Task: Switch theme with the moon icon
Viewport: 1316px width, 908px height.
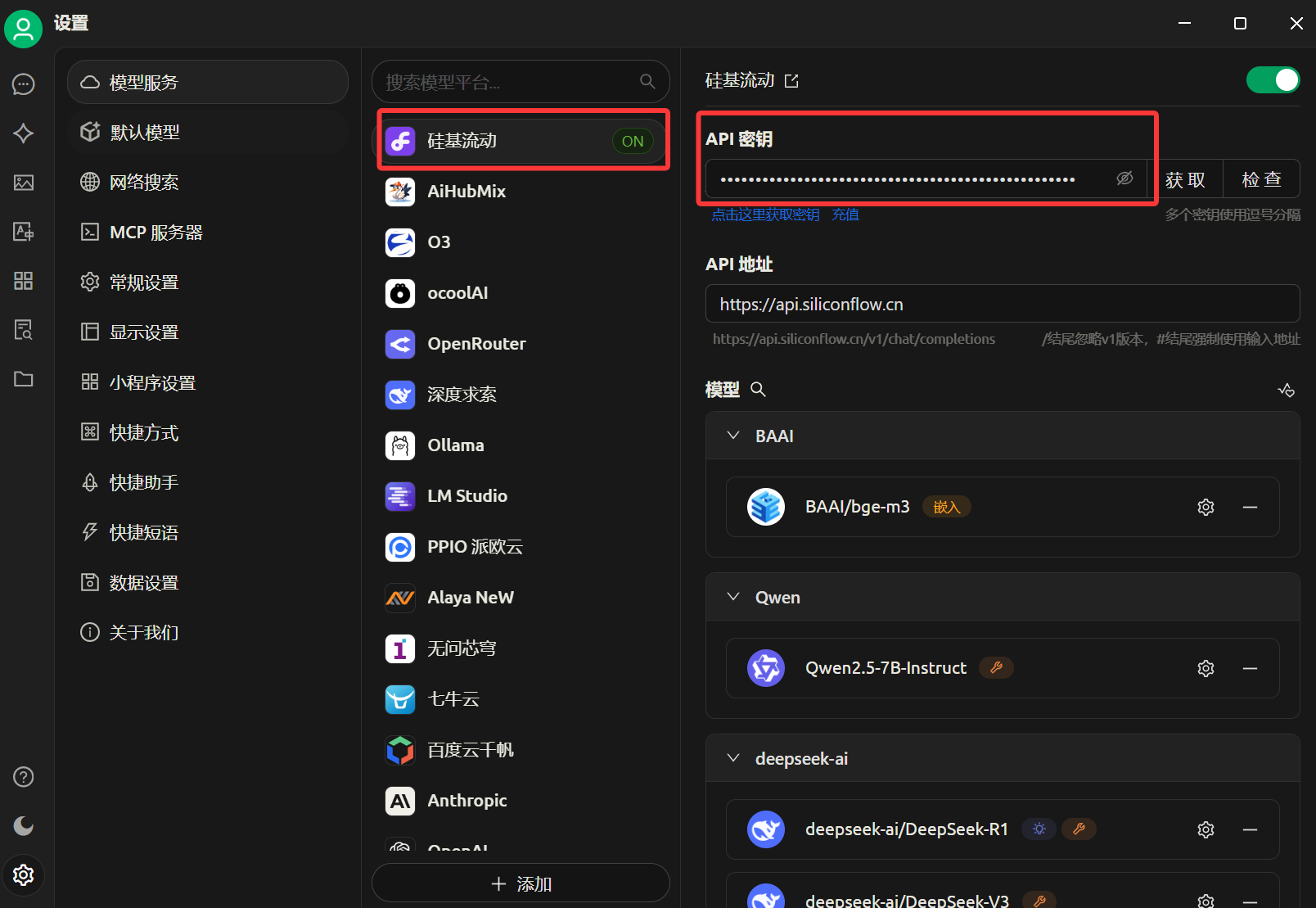Action: pos(24,825)
